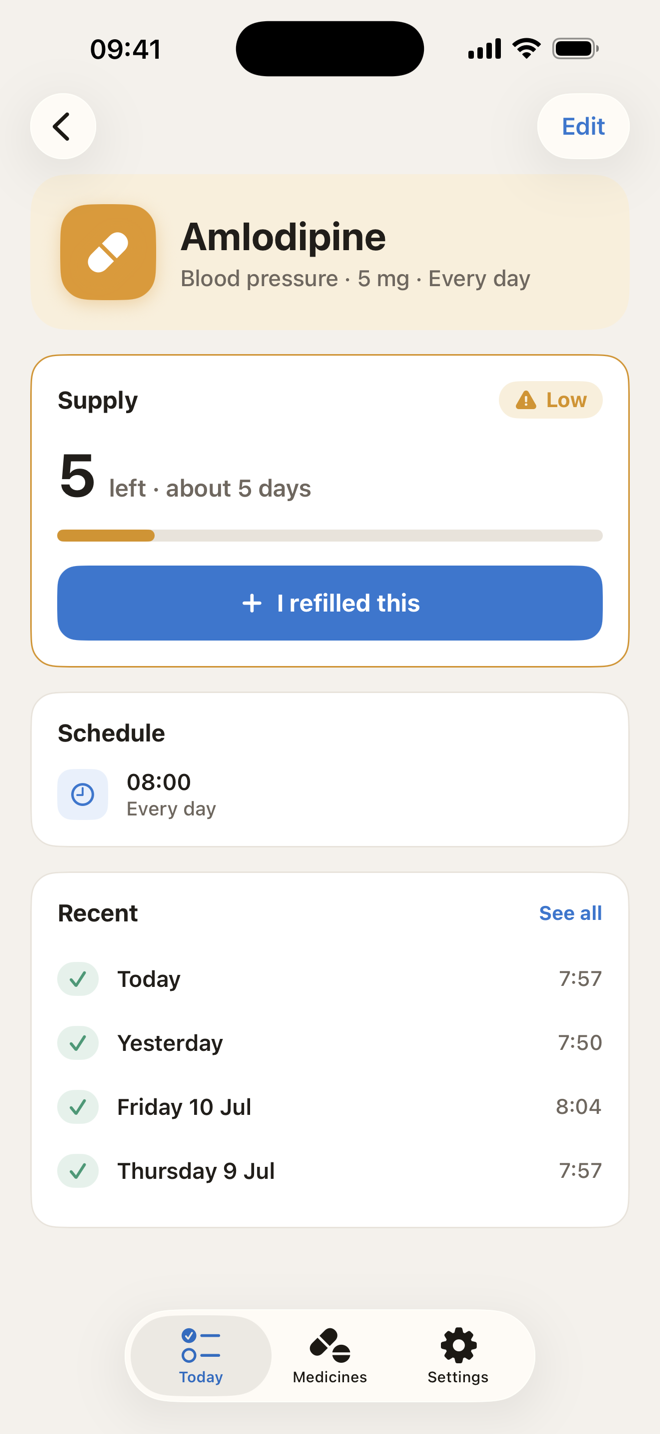Toggle the Today dose checkmark
The image size is (660, 1434).
[78, 979]
